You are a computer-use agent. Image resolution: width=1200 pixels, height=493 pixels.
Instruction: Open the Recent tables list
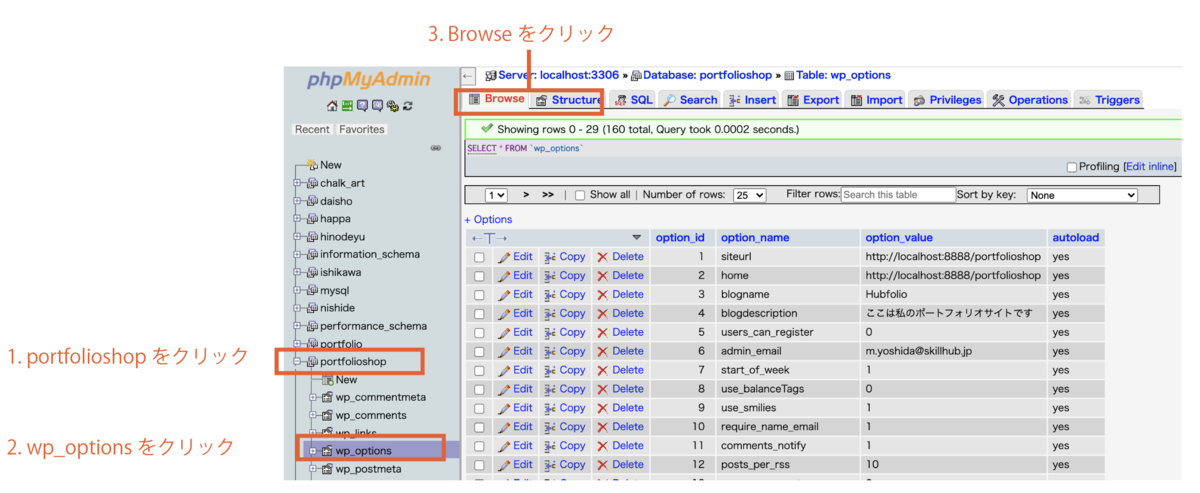[x=312, y=130]
